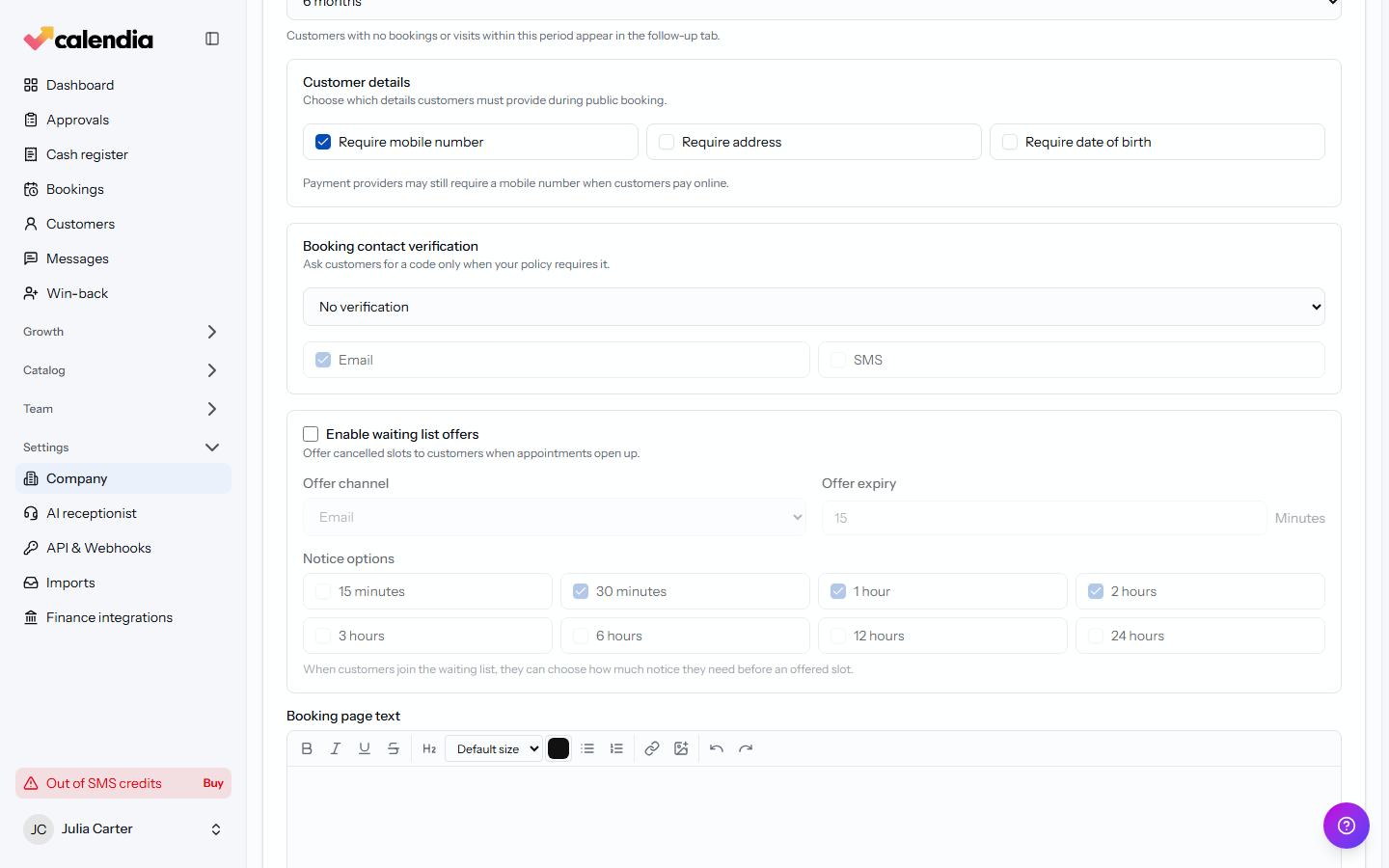Expand the Catalog section
Image resolution: width=1389 pixels, height=868 pixels.
tap(123, 370)
